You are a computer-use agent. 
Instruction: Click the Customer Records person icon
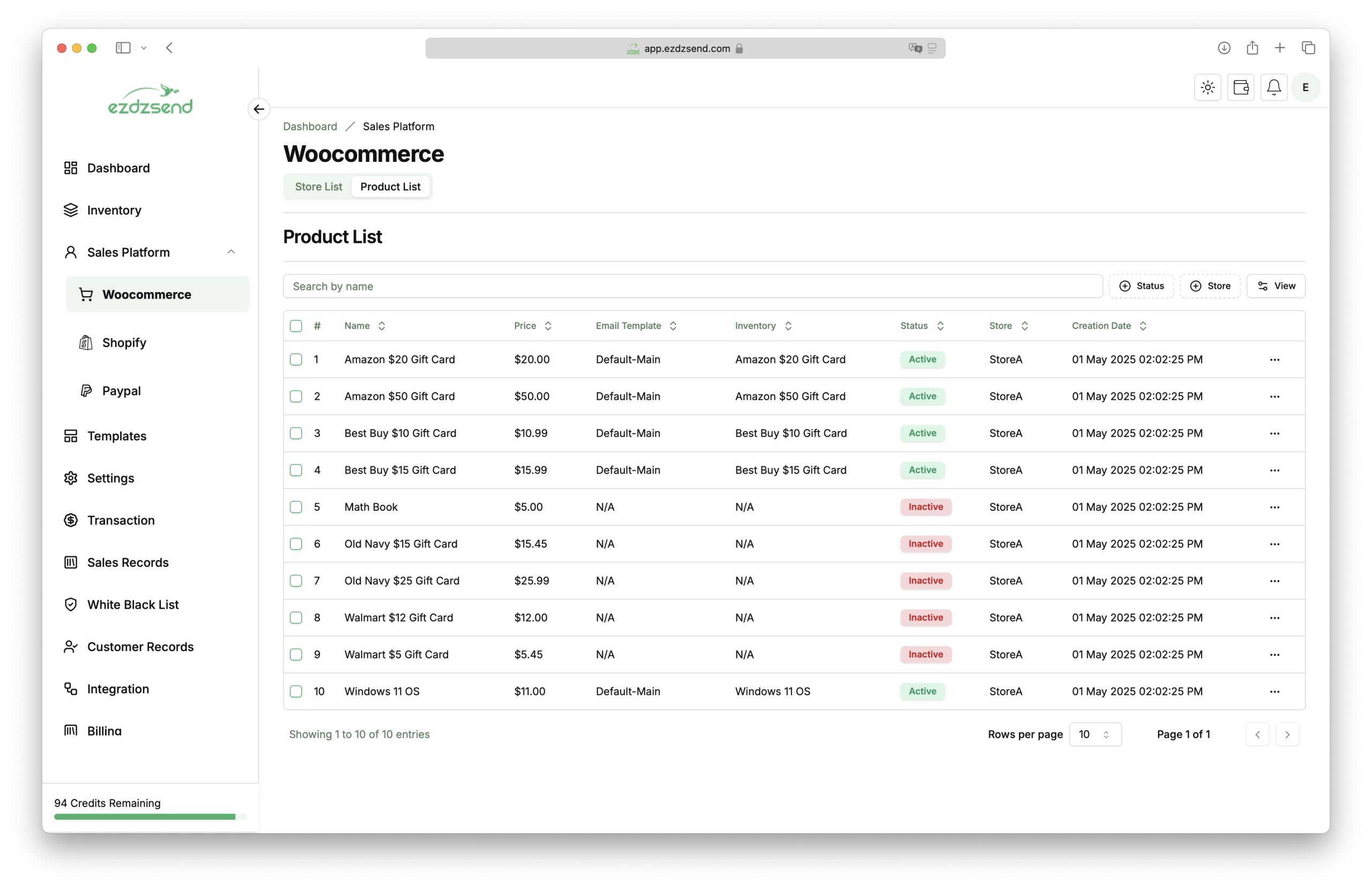(70, 646)
